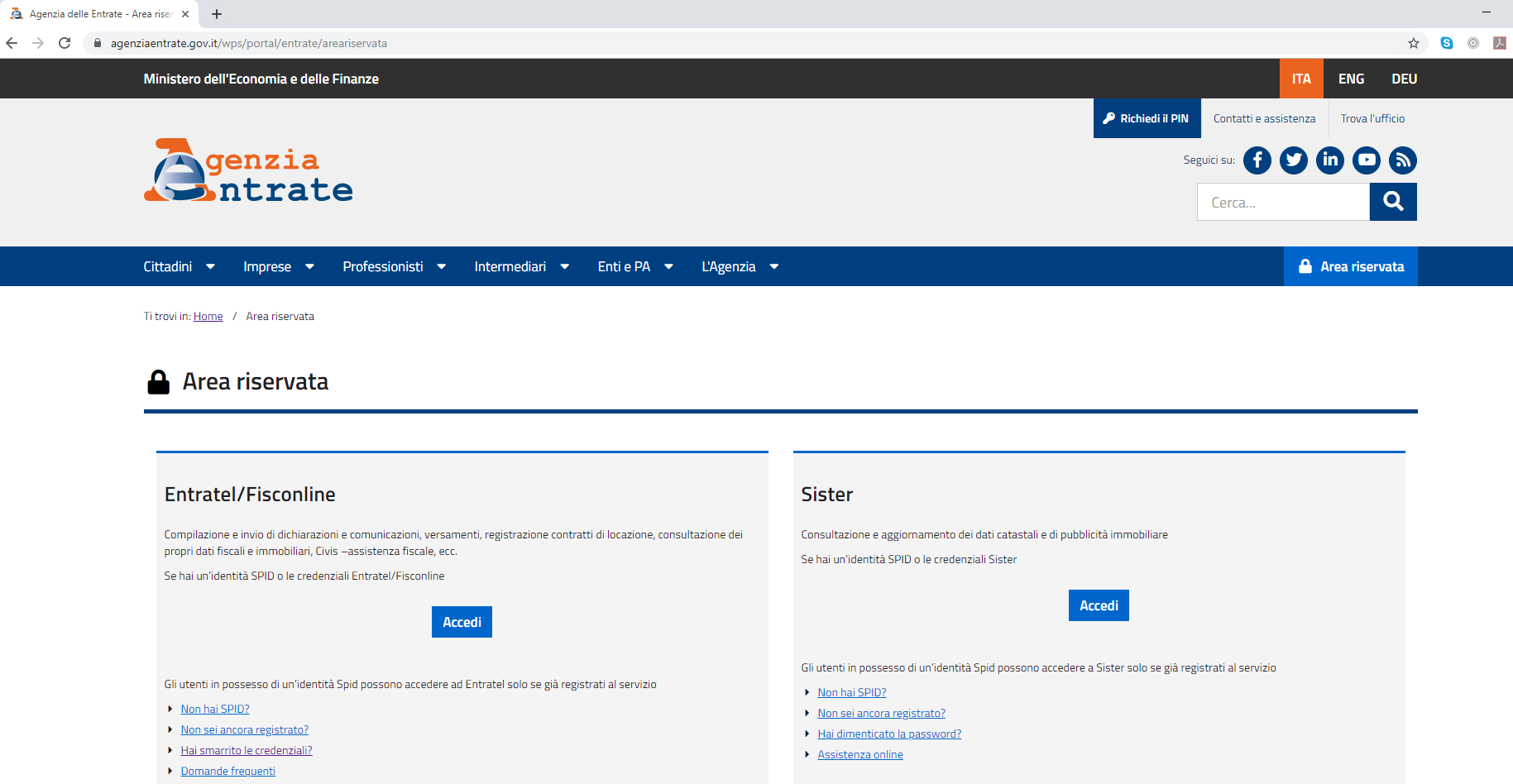Image resolution: width=1513 pixels, height=784 pixels.
Task: Expand the Professionisti menu
Action: coord(395,266)
